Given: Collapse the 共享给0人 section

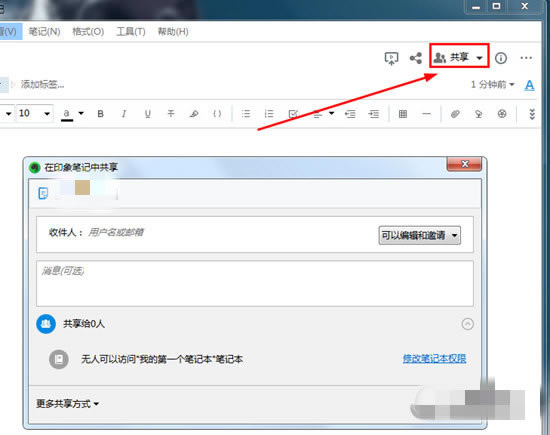Looking at the screenshot, I should click(x=467, y=324).
